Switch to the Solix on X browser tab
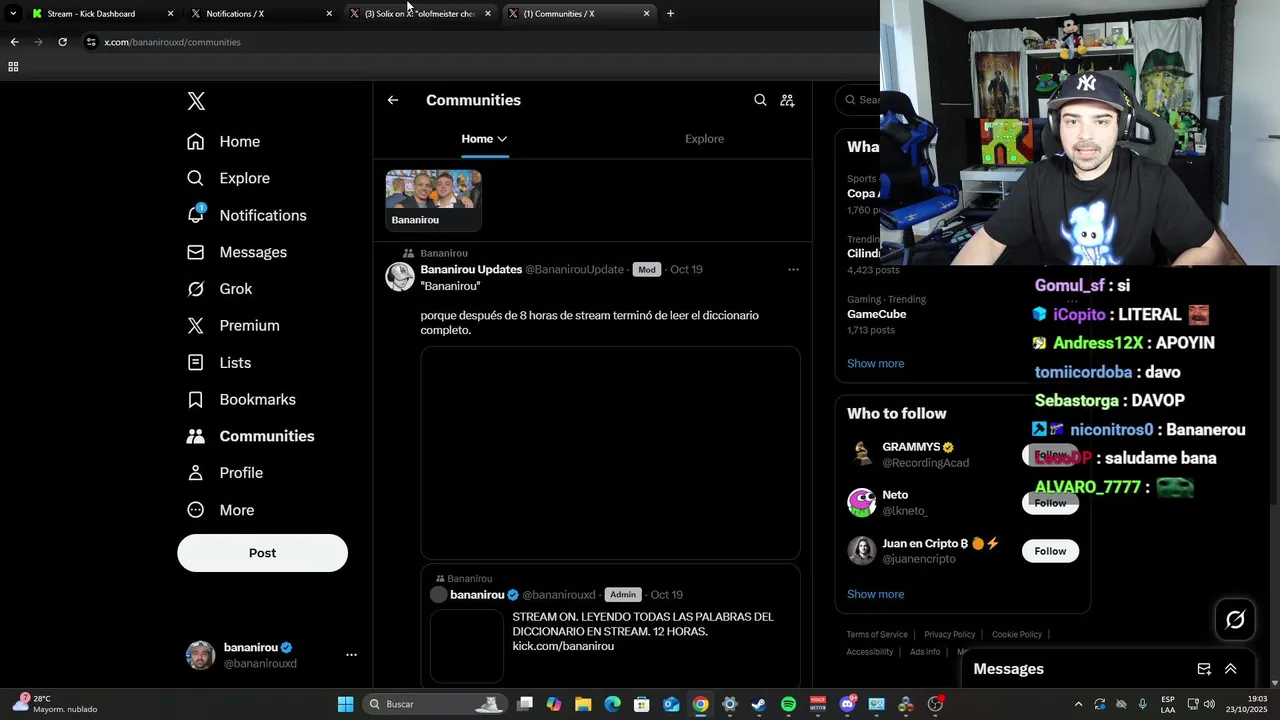The height and width of the screenshot is (720, 1280). [420, 14]
